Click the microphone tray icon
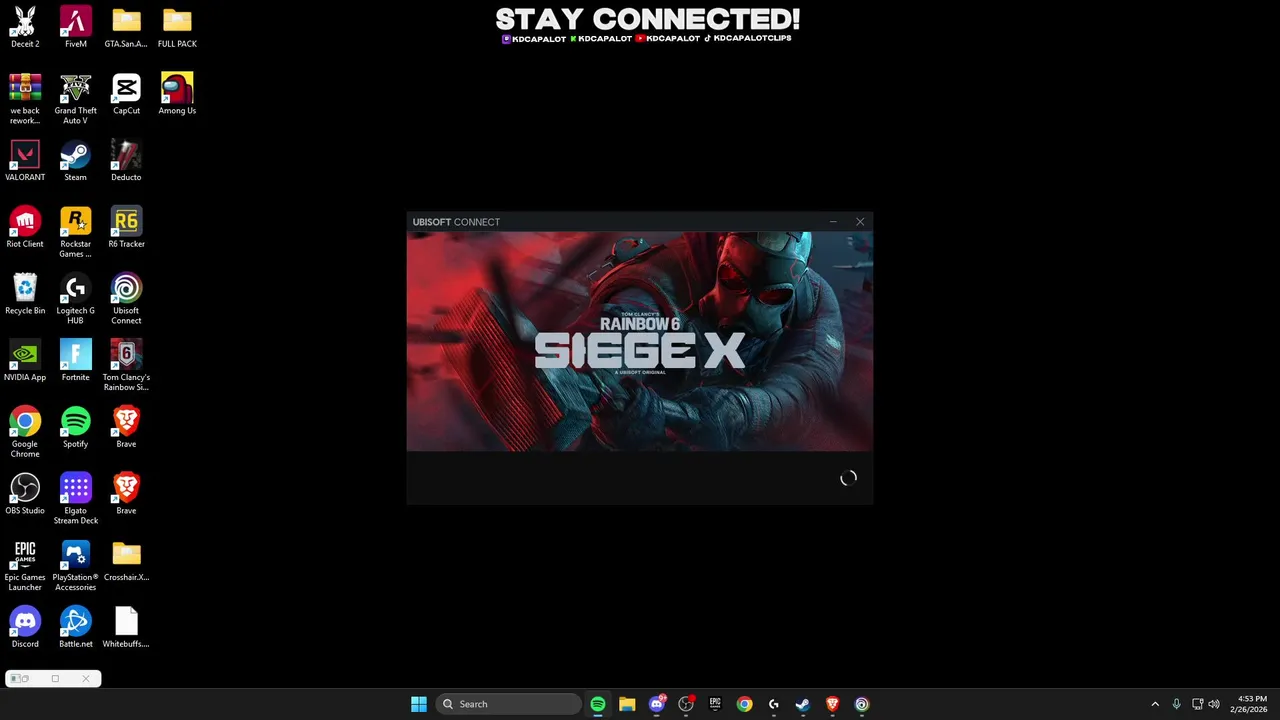Screen dimensions: 1280x720 point(1177,704)
